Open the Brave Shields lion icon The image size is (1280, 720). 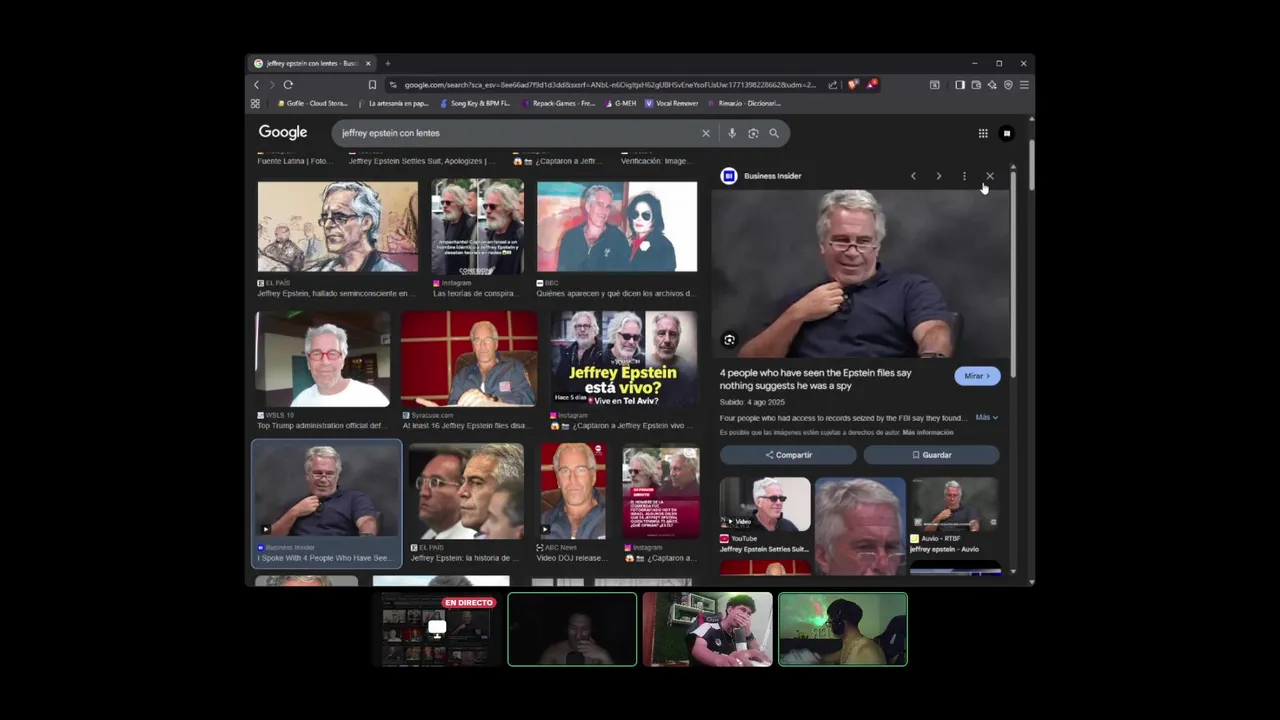pyautogui.click(x=852, y=85)
